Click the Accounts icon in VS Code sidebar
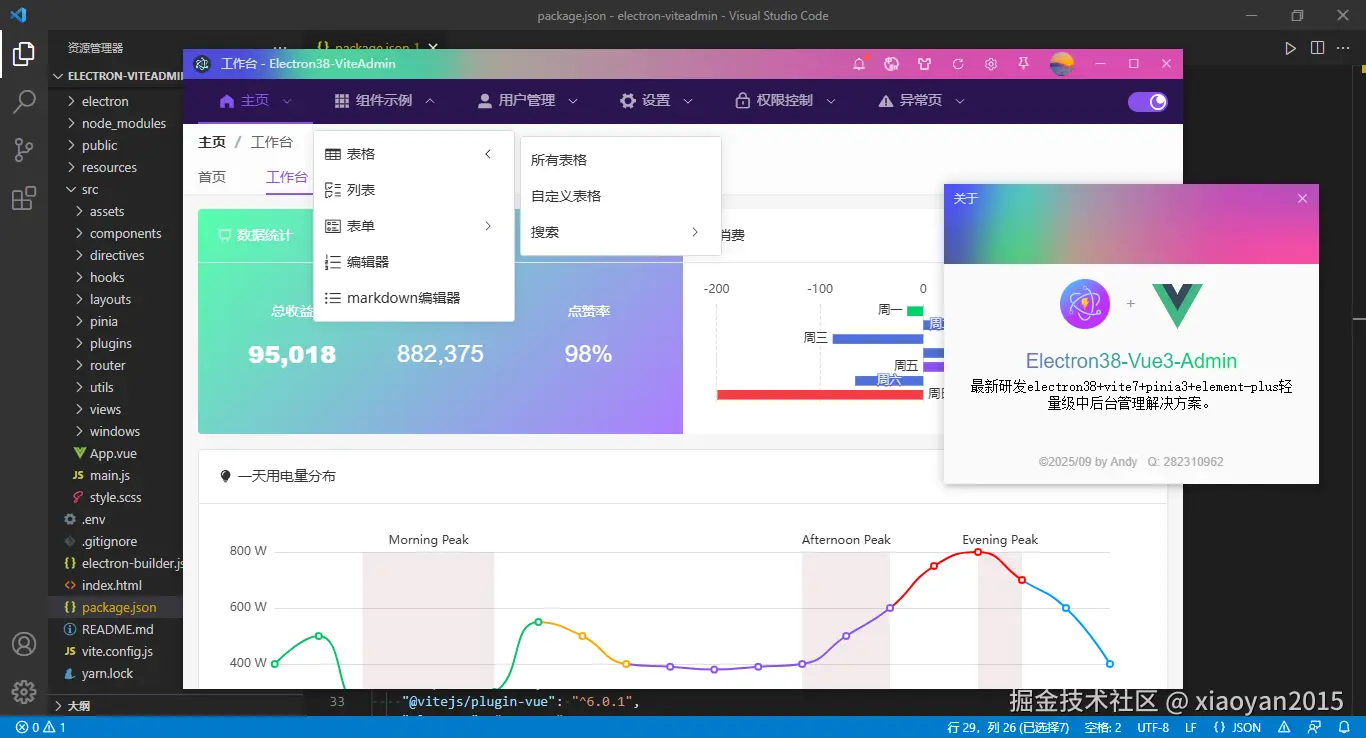The width and height of the screenshot is (1366, 738). [23, 645]
